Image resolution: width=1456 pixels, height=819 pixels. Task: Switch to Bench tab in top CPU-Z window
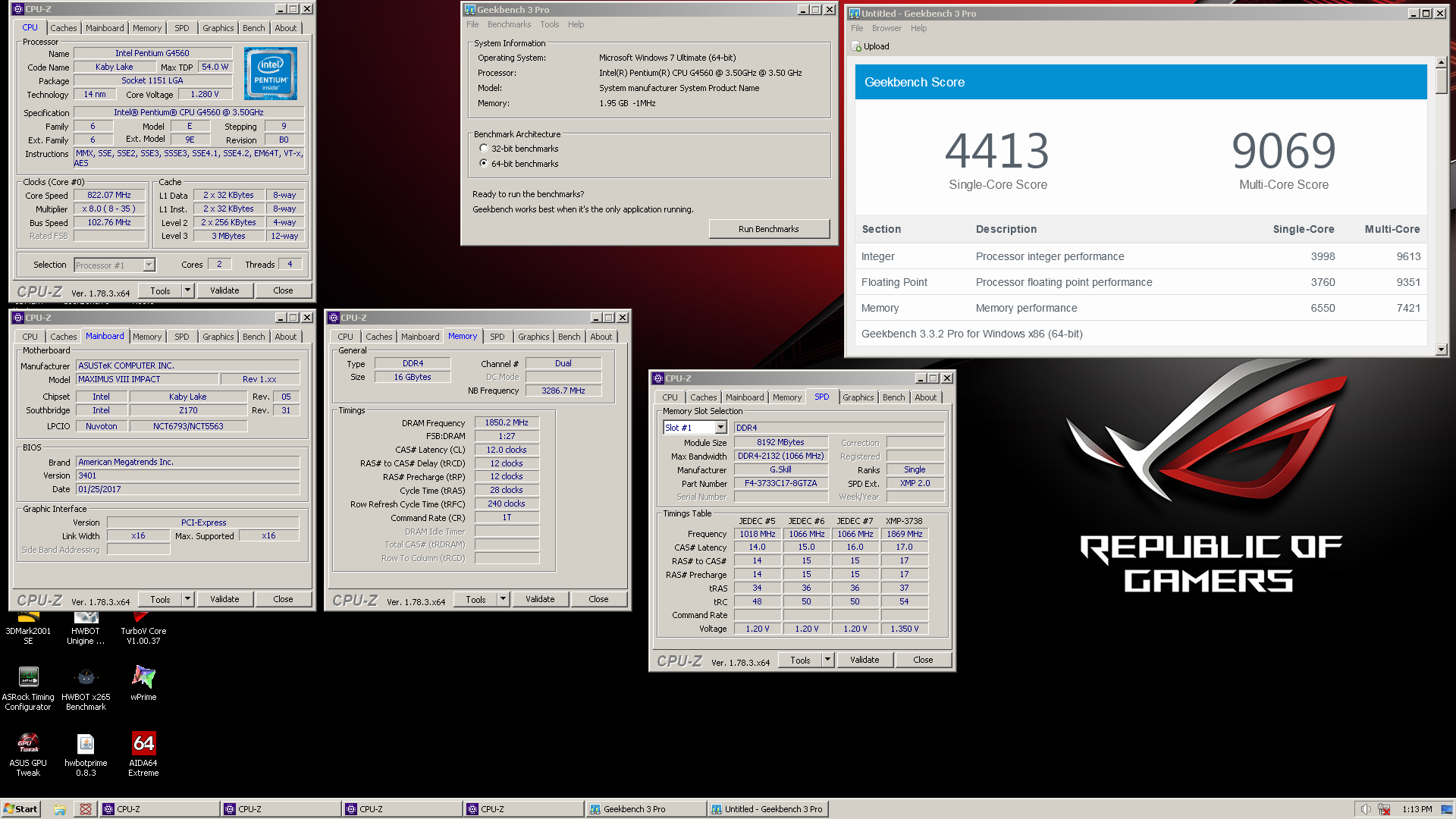pos(254,28)
